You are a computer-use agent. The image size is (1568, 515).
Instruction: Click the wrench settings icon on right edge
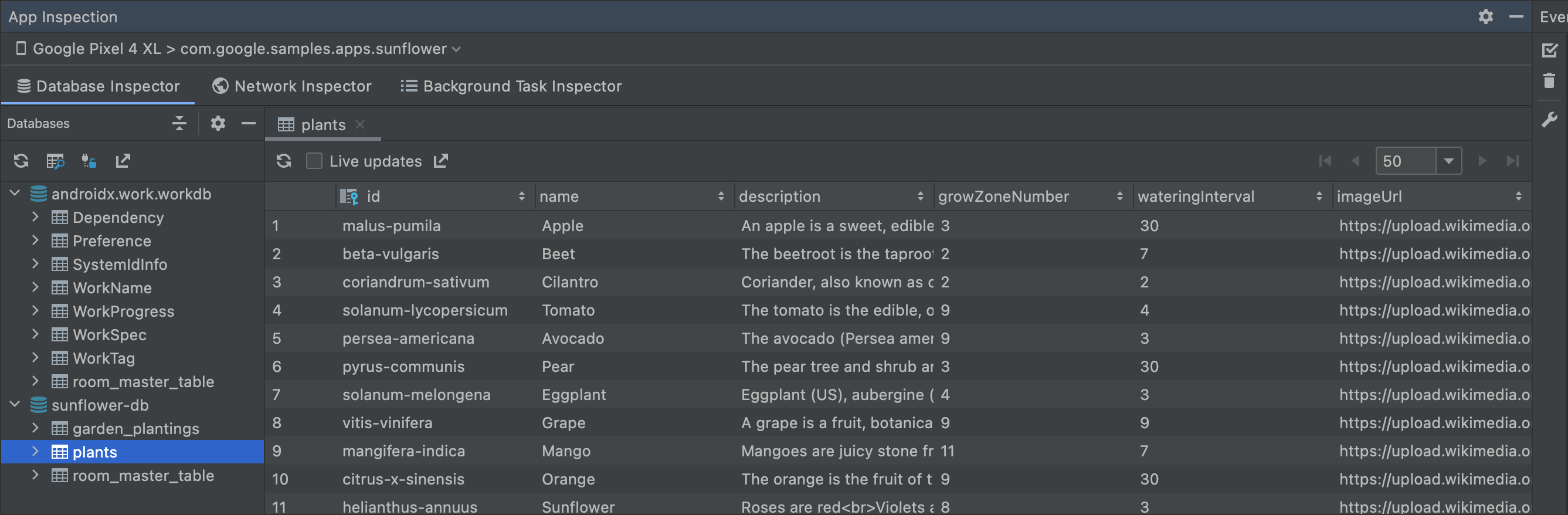[1550, 119]
